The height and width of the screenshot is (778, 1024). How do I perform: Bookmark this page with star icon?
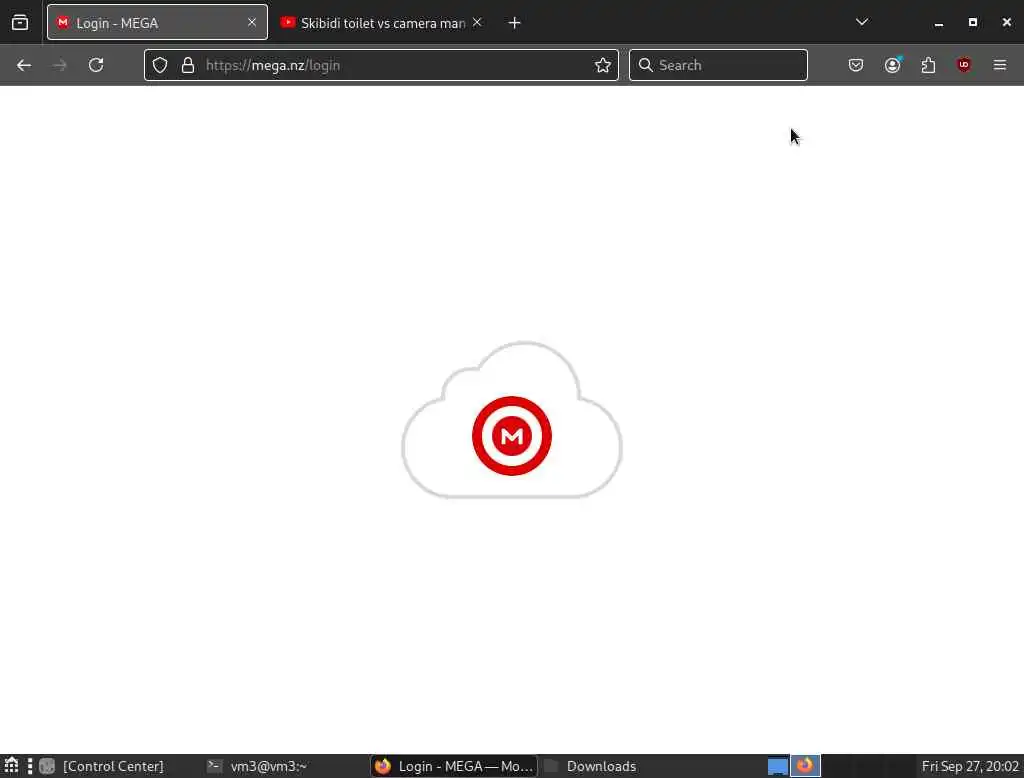click(x=603, y=65)
